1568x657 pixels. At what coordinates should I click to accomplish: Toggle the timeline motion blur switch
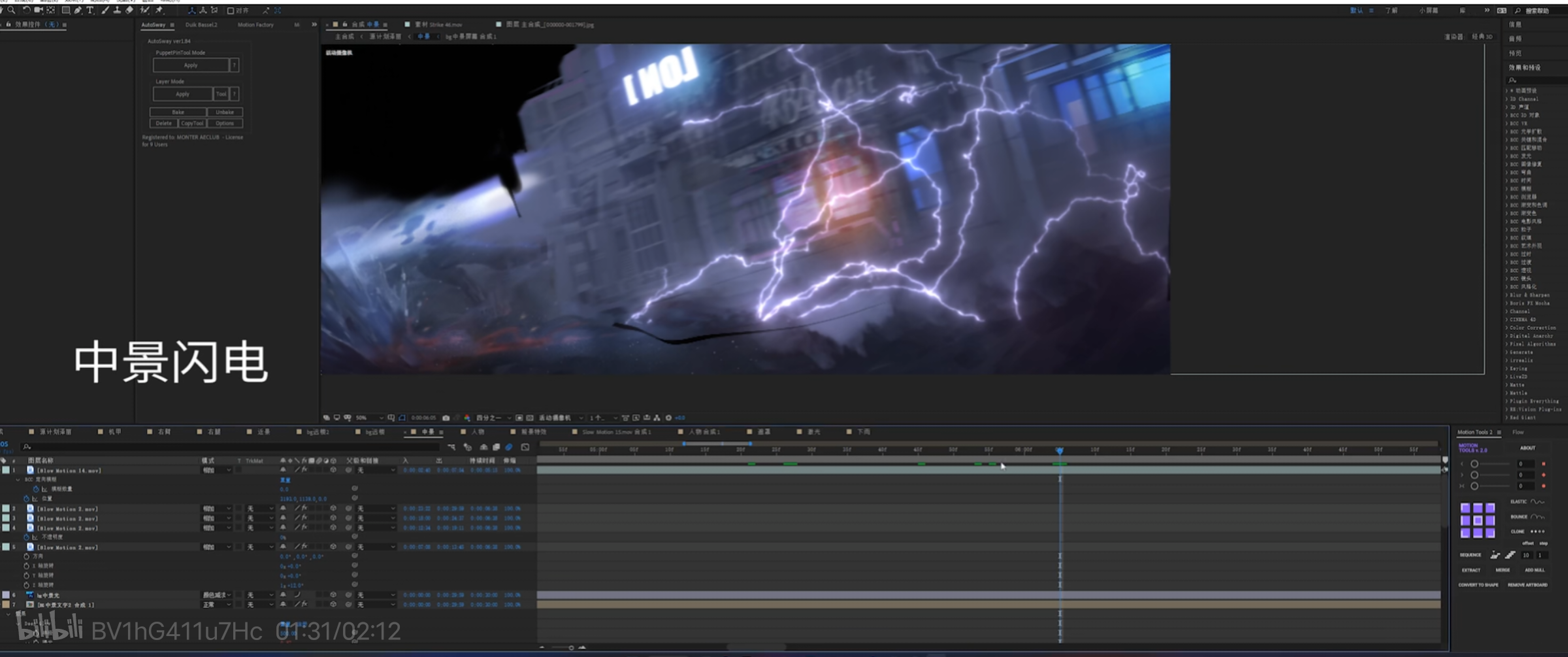pos(509,447)
